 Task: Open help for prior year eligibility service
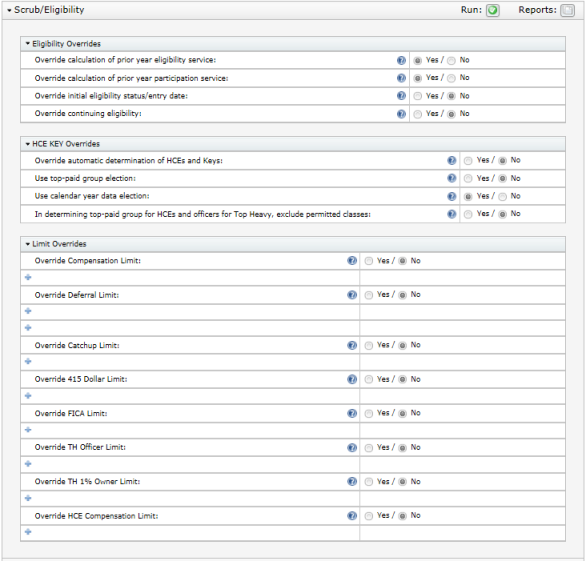click(401, 60)
